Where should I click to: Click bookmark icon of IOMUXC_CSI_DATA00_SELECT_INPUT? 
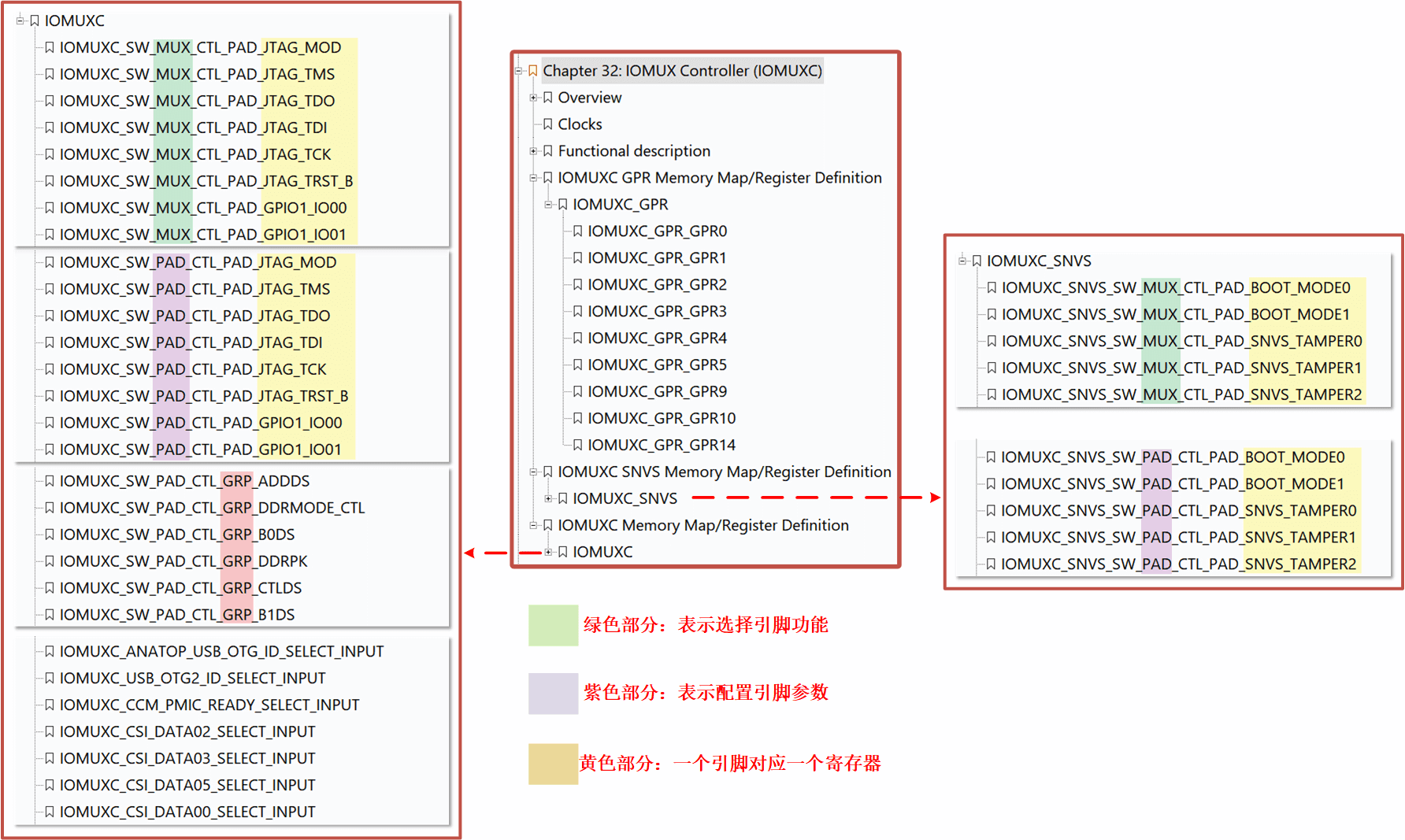[x=50, y=812]
